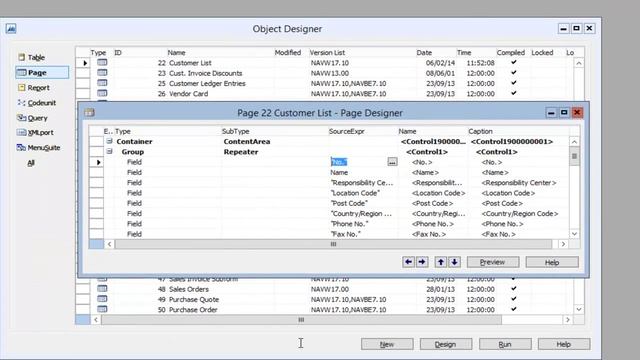The image size is (640, 360).
Task: Click the selected "No." SourceExpr input cell
Action: [x=358, y=162]
